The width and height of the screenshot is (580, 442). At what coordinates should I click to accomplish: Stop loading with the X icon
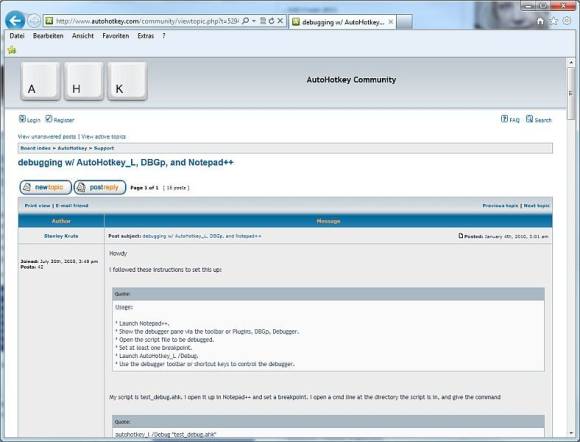[x=280, y=21]
